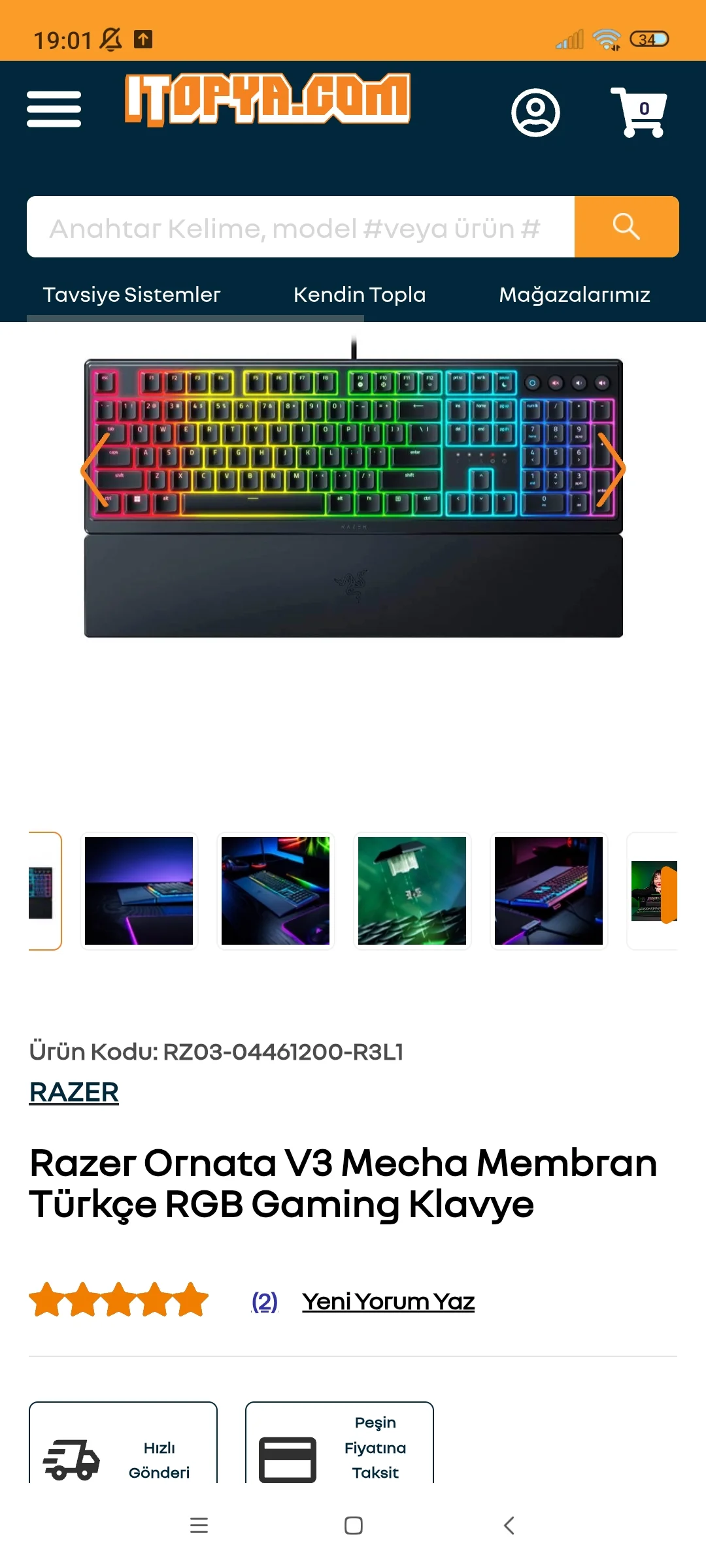706x1568 pixels.
Task: Open Tavsiye Sistemler tab
Action: [x=131, y=295]
